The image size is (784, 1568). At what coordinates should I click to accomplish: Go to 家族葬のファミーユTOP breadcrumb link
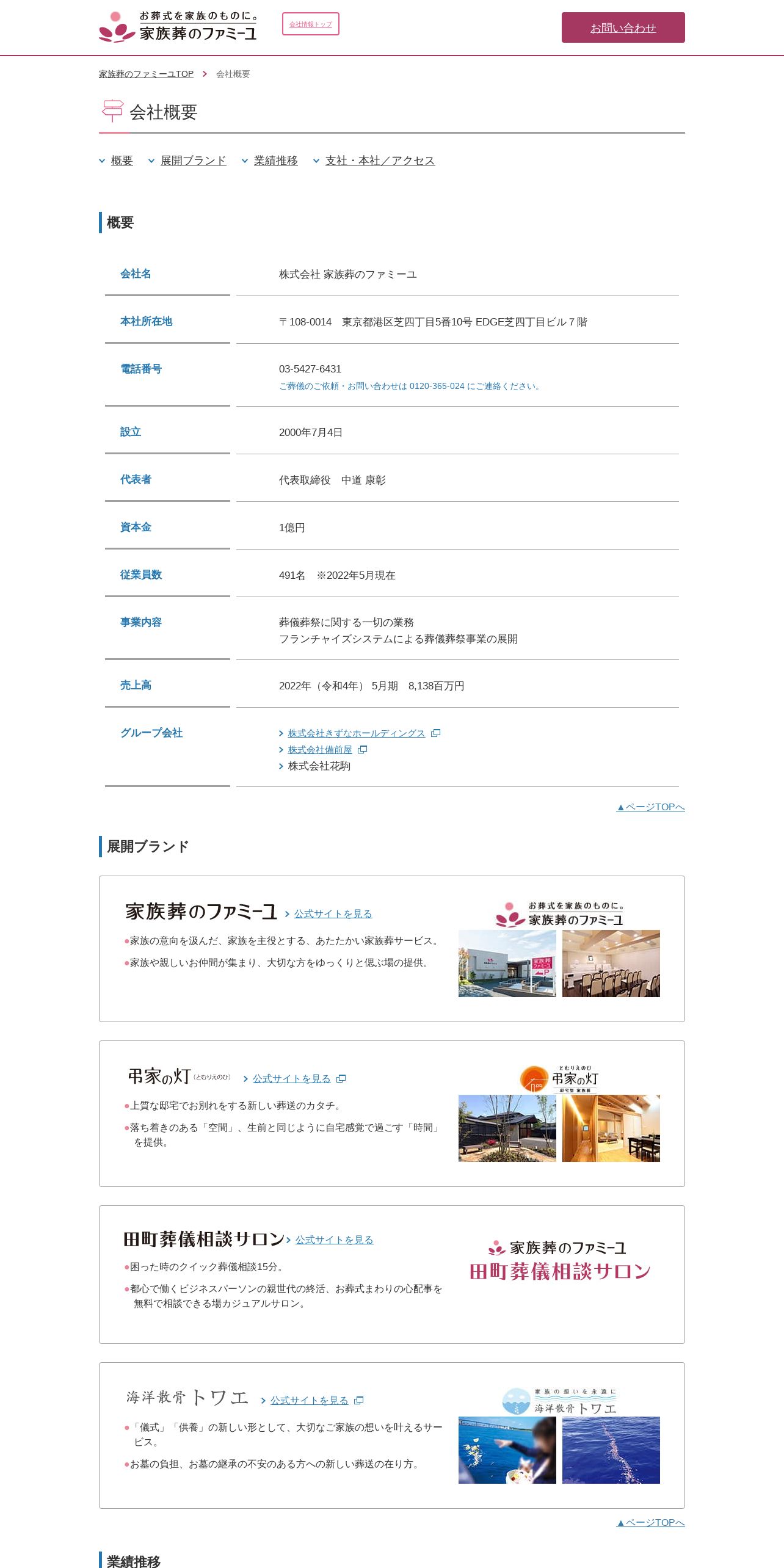tap(146, 74)
